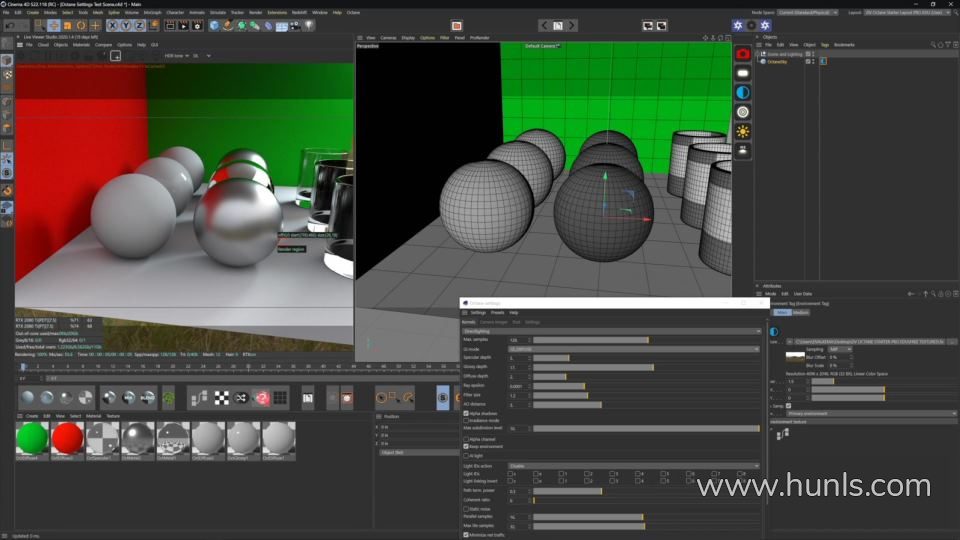The height and width of the screenshot is (540, 960).
Task: Select the green diffuse material thumbnail
Action: coord(32,438)
